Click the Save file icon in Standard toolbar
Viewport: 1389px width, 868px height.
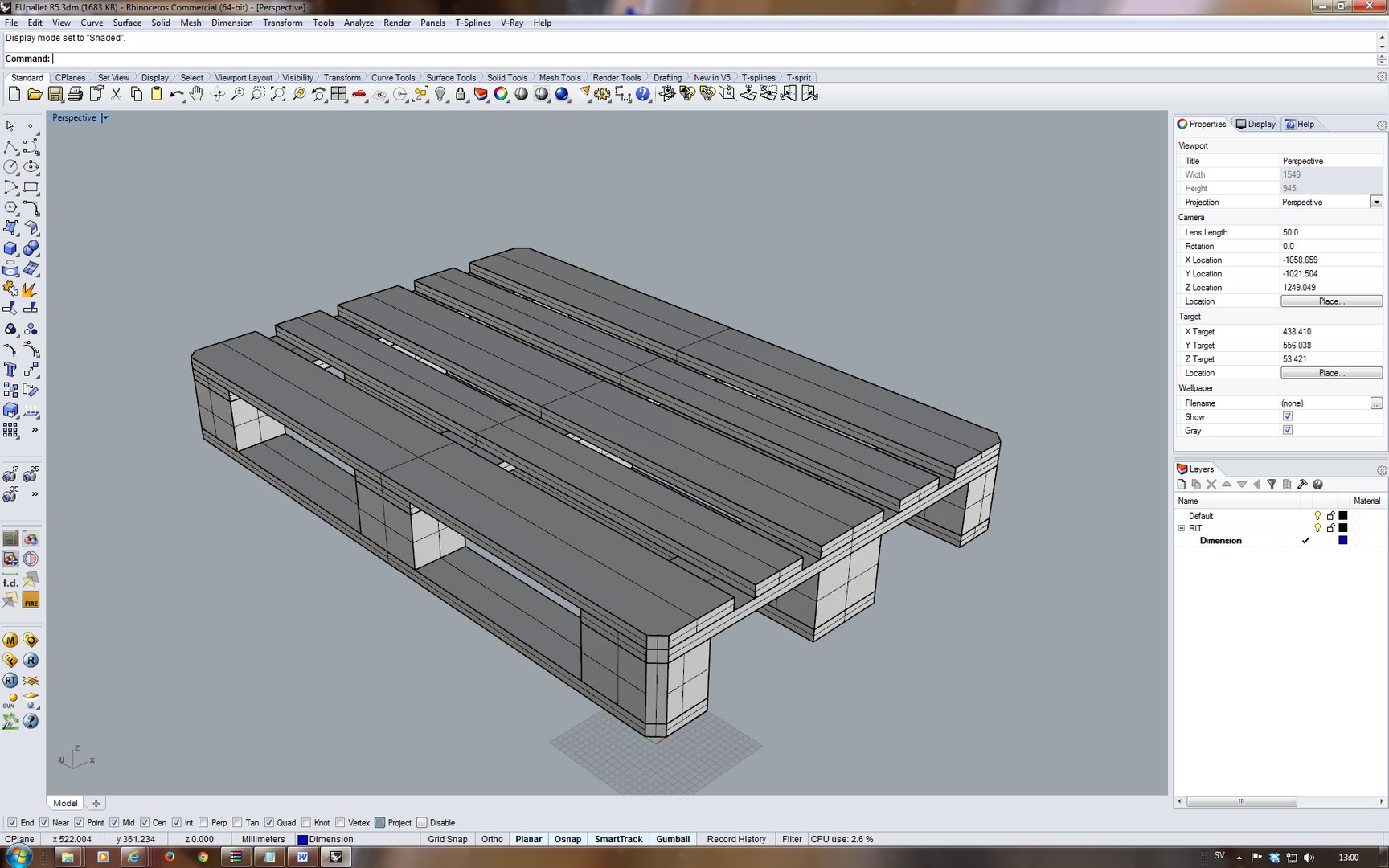(55, 94)
